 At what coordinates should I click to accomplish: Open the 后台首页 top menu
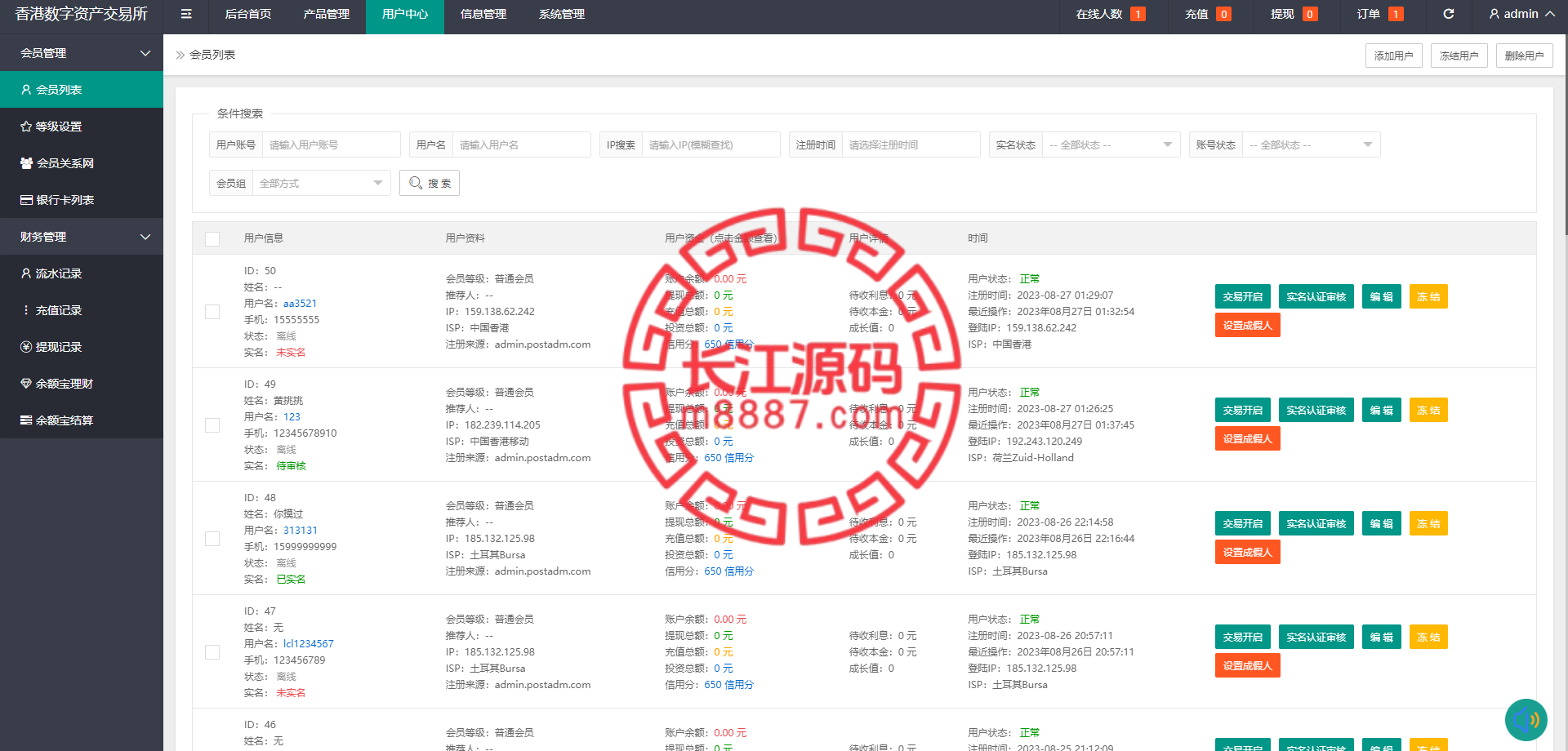[x=247, y=14]
